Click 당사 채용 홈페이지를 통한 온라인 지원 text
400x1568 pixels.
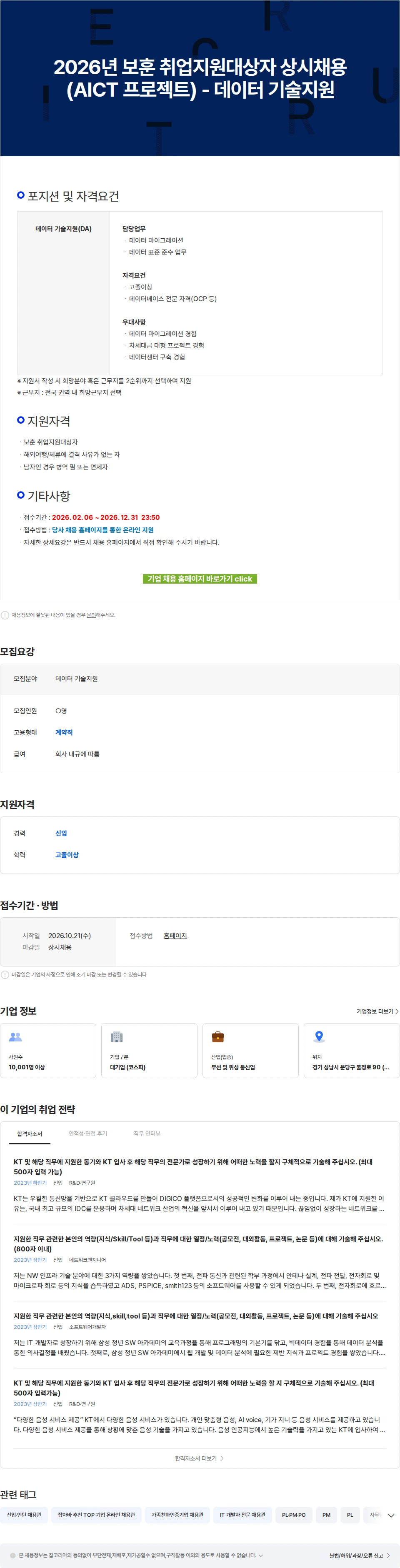click(x=103, y=529)
